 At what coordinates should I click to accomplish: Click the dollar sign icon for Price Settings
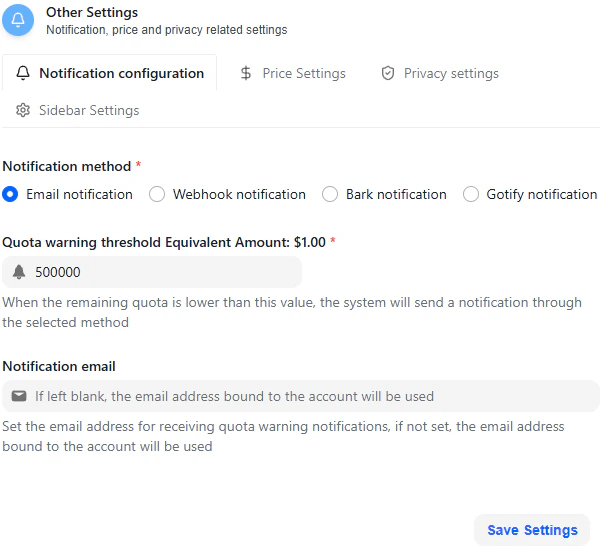(246, 73)
